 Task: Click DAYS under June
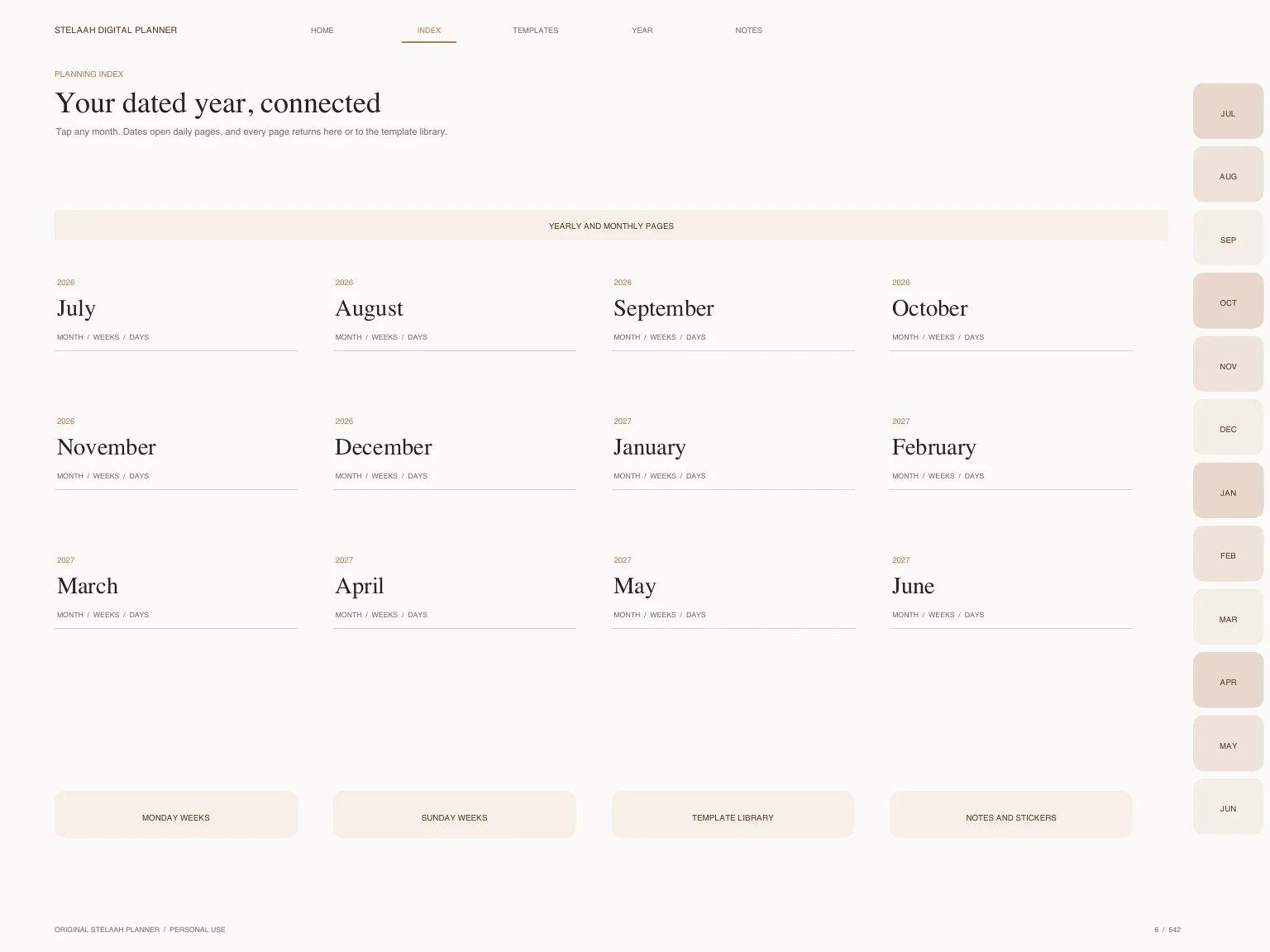975,615
